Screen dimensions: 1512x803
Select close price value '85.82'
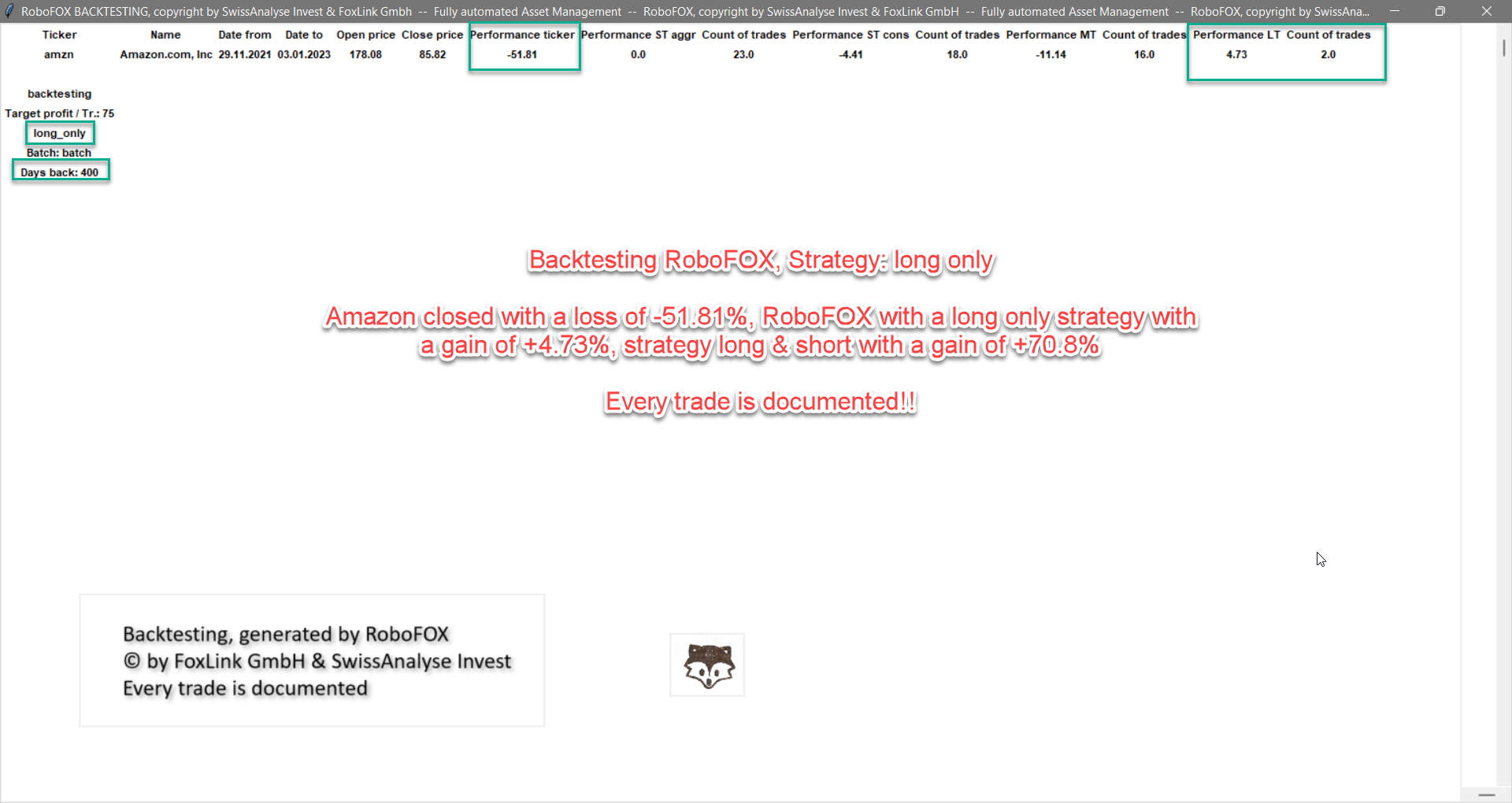(432, 54)
